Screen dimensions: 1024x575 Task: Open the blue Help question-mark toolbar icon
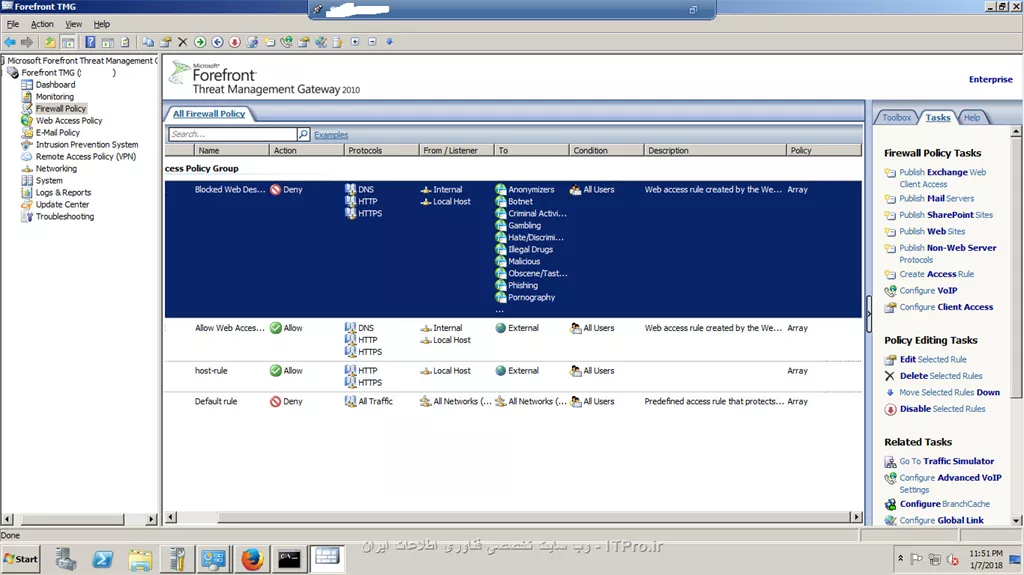[90, 42]
